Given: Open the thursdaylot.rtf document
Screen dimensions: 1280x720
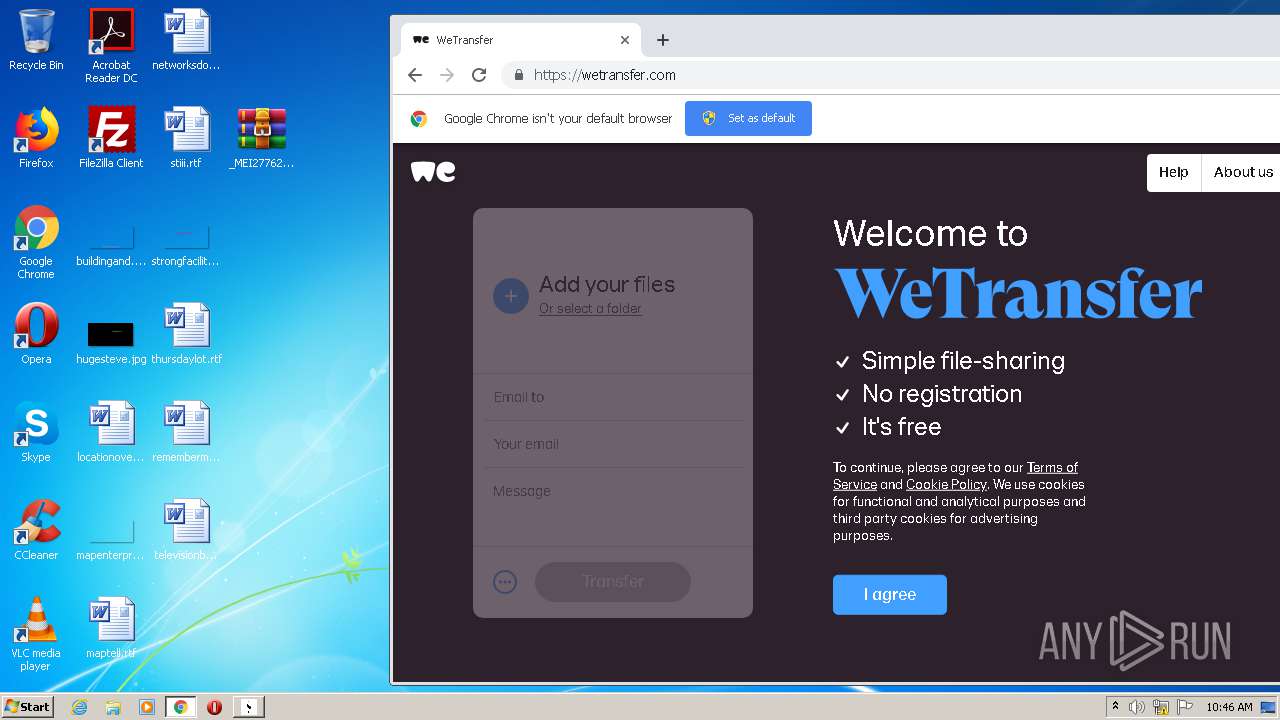Looking at the screenshot, I should tap(186, 334).
